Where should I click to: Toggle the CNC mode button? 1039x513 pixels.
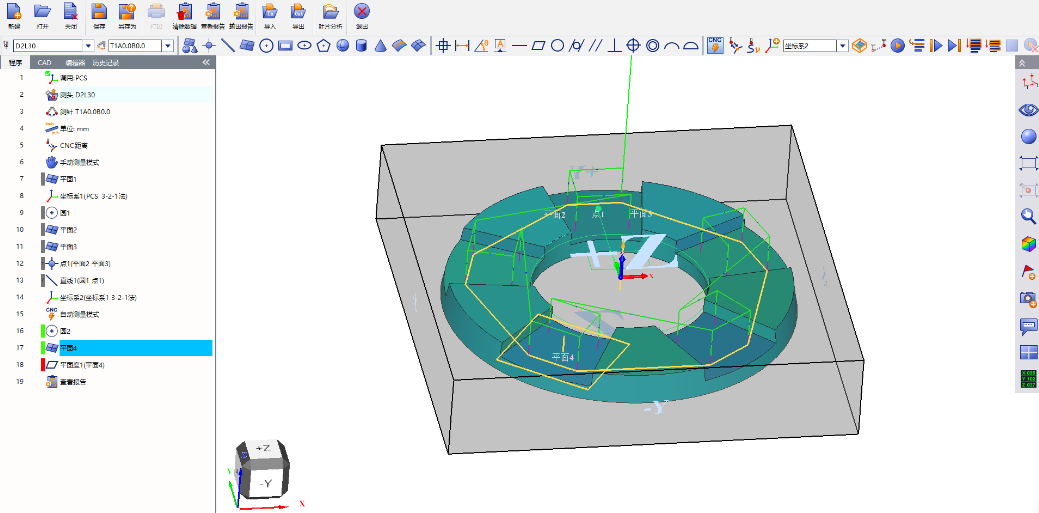point(715,45)
